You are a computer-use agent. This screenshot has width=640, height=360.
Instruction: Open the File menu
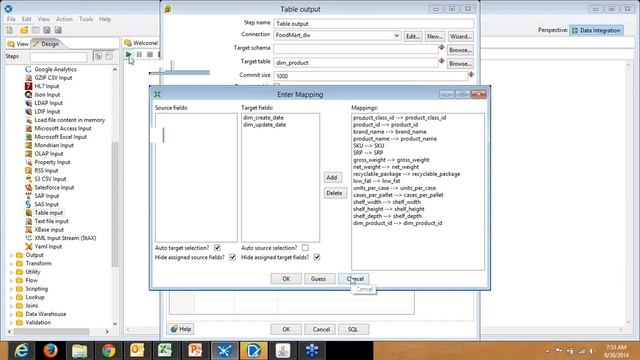pos(11,19)
